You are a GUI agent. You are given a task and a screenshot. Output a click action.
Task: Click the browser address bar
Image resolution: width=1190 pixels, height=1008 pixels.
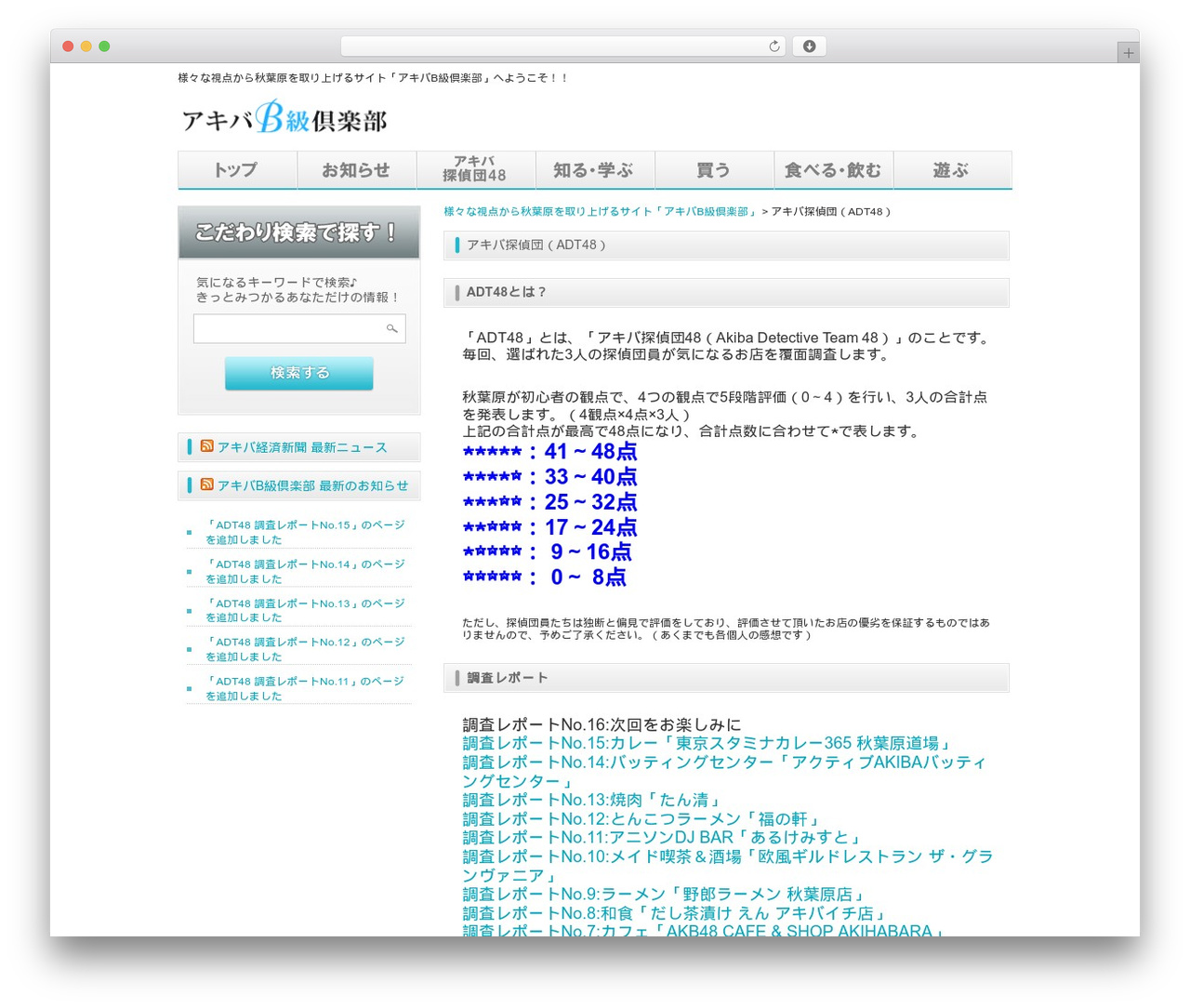point(563,46)
